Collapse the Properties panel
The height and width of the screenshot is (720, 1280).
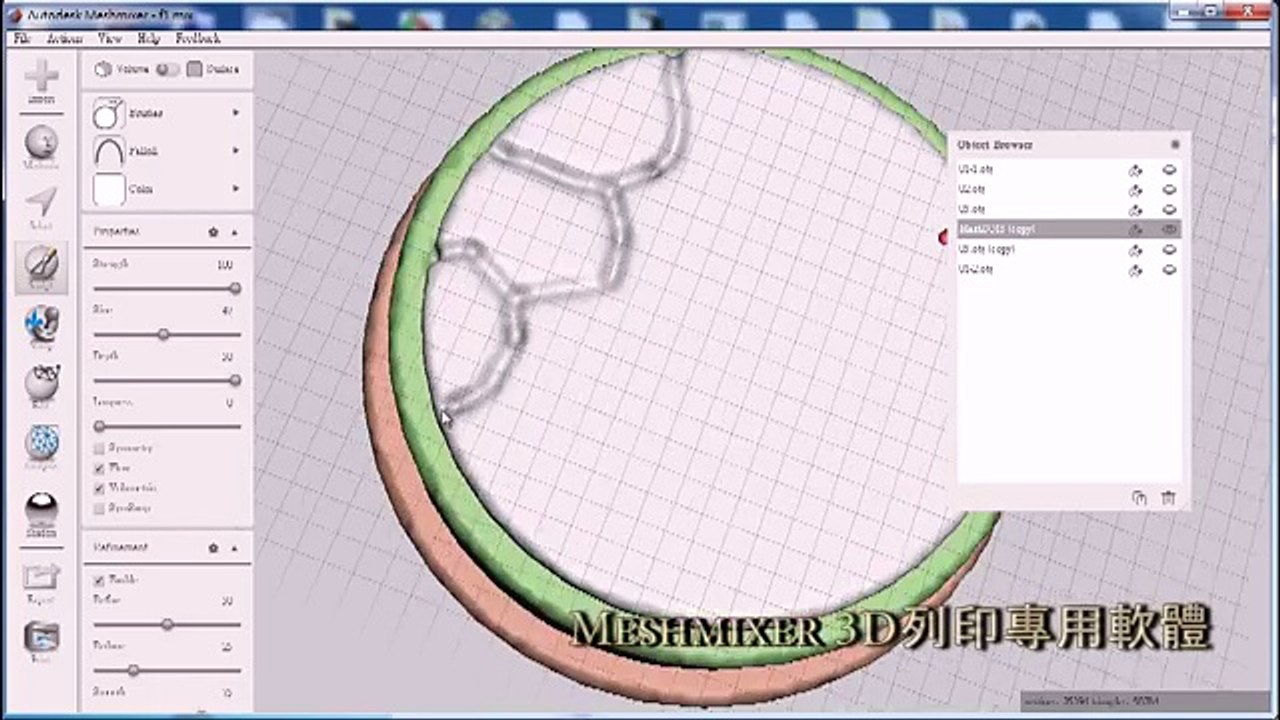coord(235,231)
